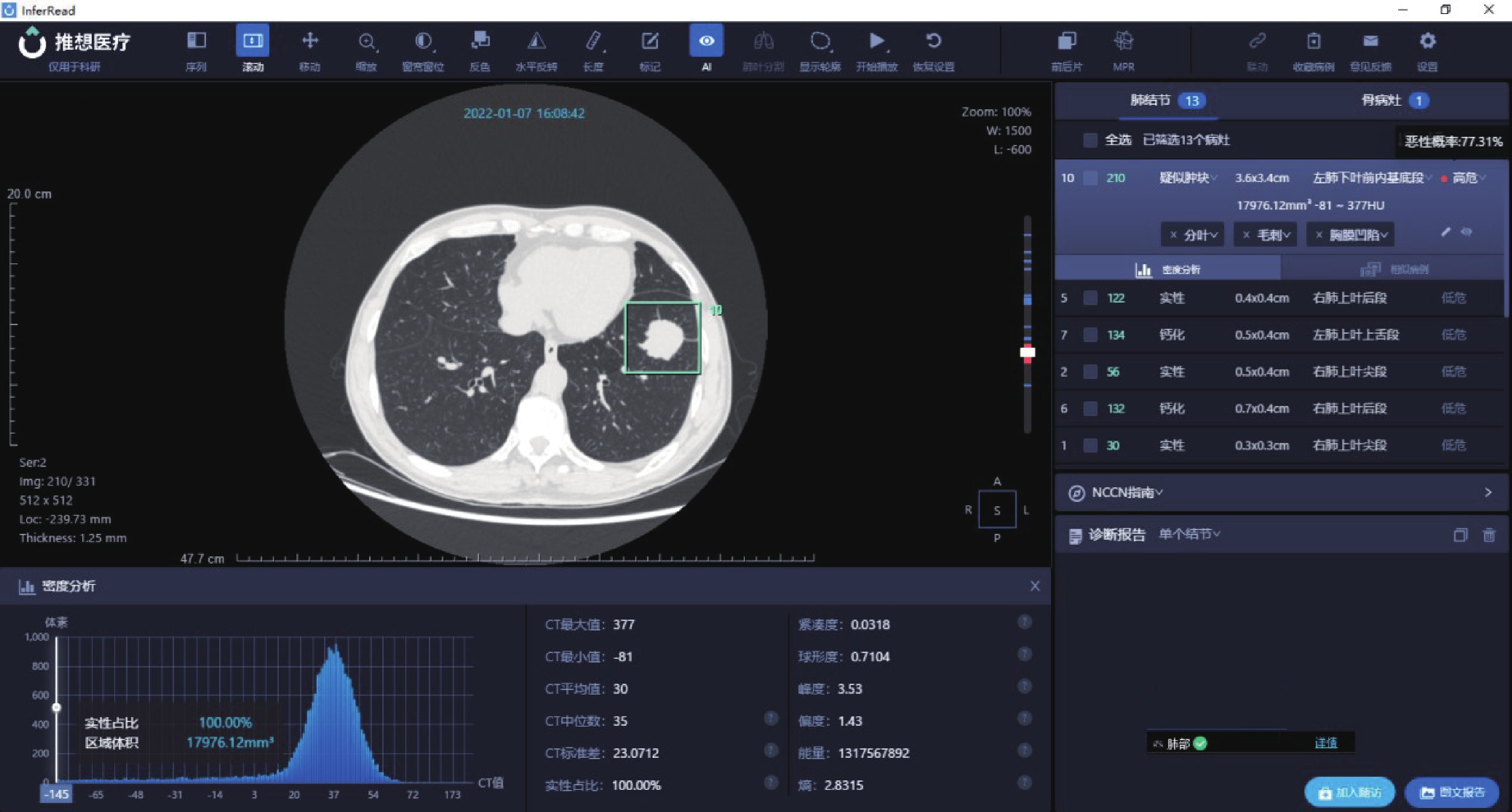
Task: Select the 长度 (Length) ruler tool
Action: point(593,51)
